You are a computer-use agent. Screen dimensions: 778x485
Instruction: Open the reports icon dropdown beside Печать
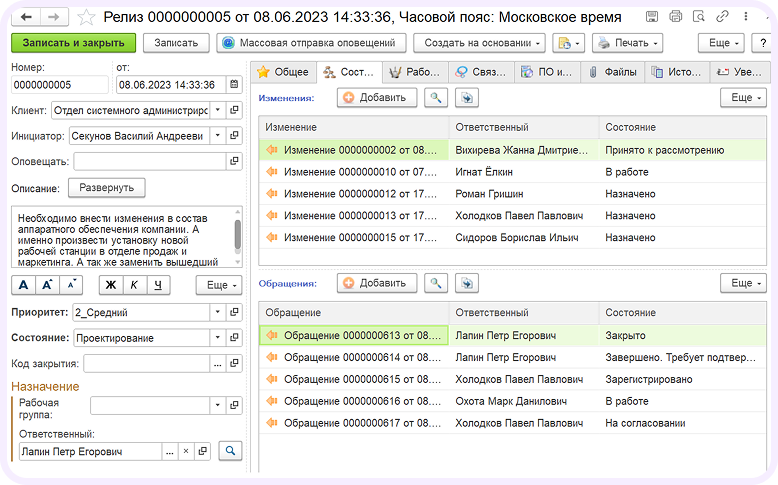tap(569, 43)
